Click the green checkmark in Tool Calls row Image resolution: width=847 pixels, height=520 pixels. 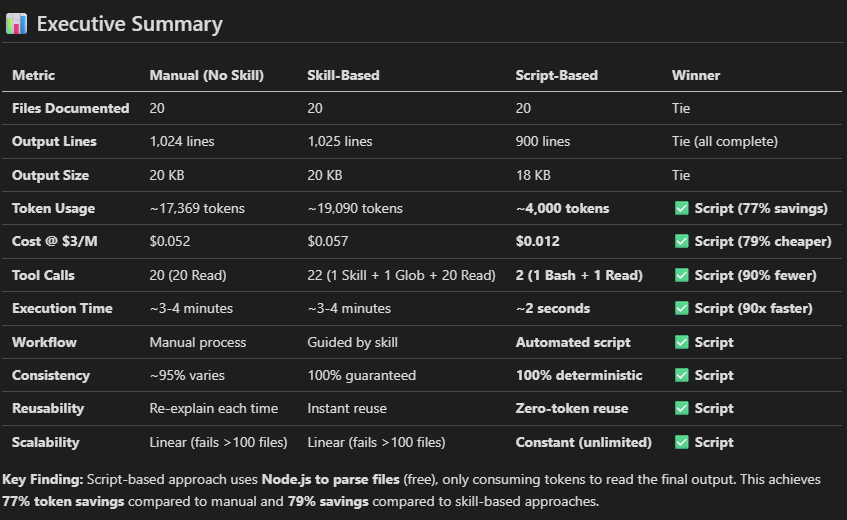(682, 275)
